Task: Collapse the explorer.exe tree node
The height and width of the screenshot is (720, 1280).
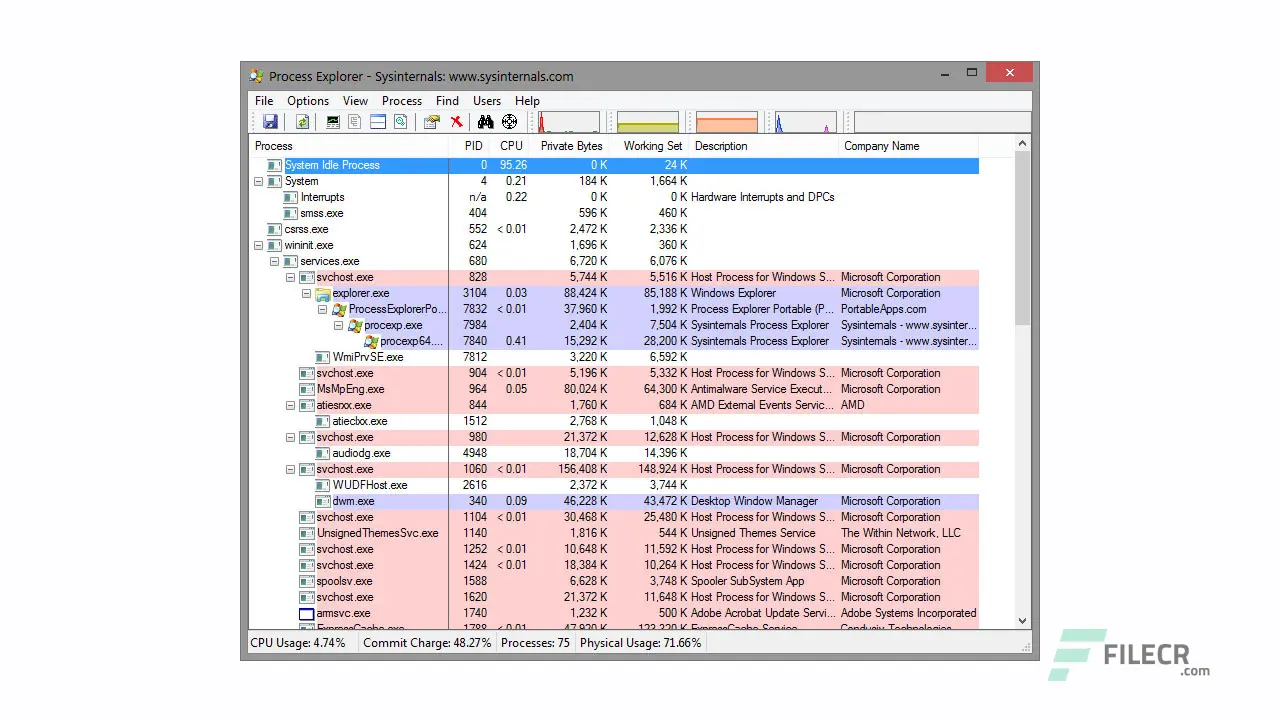Action: pos(307,294)
